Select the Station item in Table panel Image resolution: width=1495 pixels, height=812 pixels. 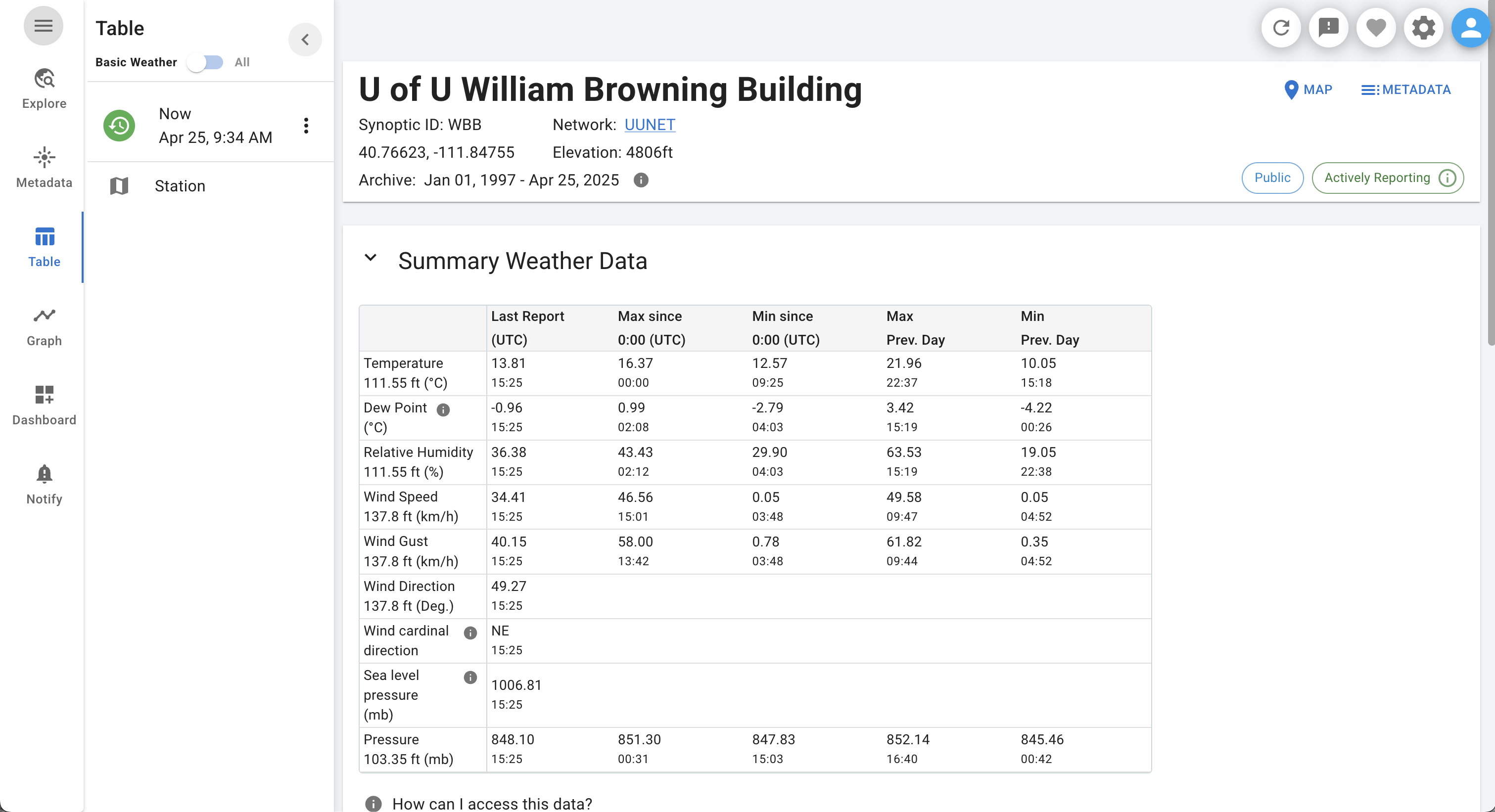coord(180,186)
